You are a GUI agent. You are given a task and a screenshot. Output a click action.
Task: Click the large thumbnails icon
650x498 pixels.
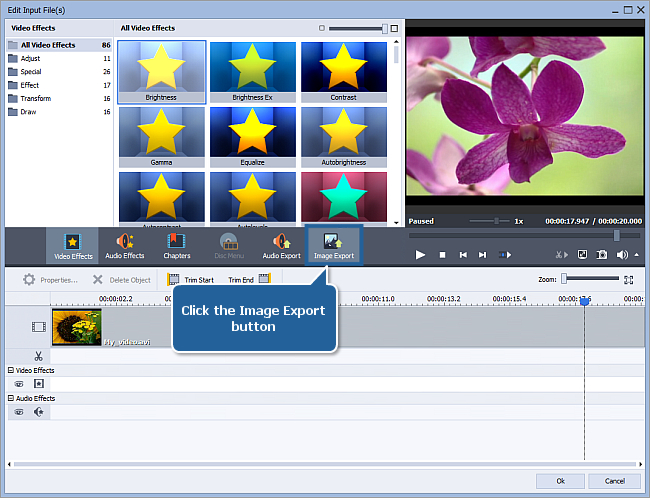click(x=394, y=28)
